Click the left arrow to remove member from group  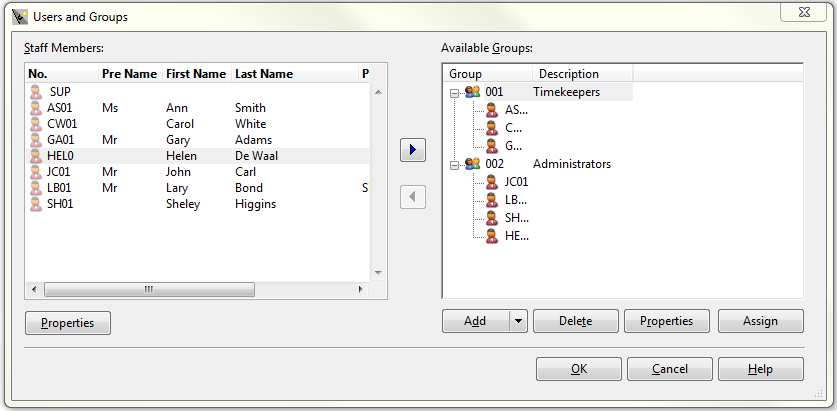413,197
